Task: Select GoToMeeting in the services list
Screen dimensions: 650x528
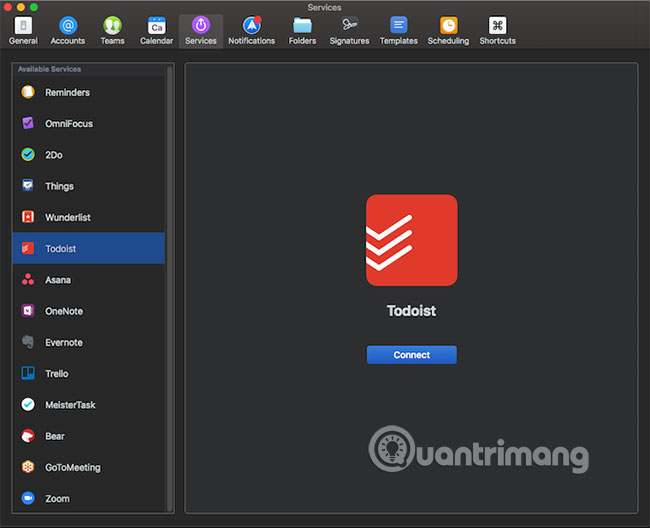Action: point(89,467)
